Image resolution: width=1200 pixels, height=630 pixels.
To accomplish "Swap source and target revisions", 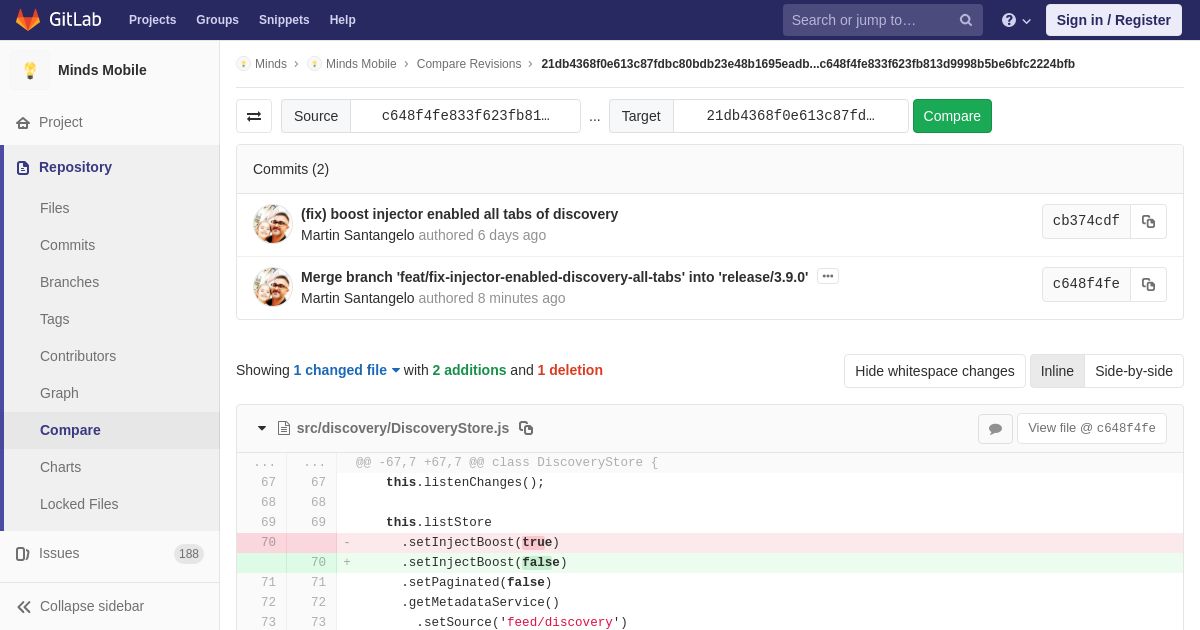I will click(x=254, y=116).
